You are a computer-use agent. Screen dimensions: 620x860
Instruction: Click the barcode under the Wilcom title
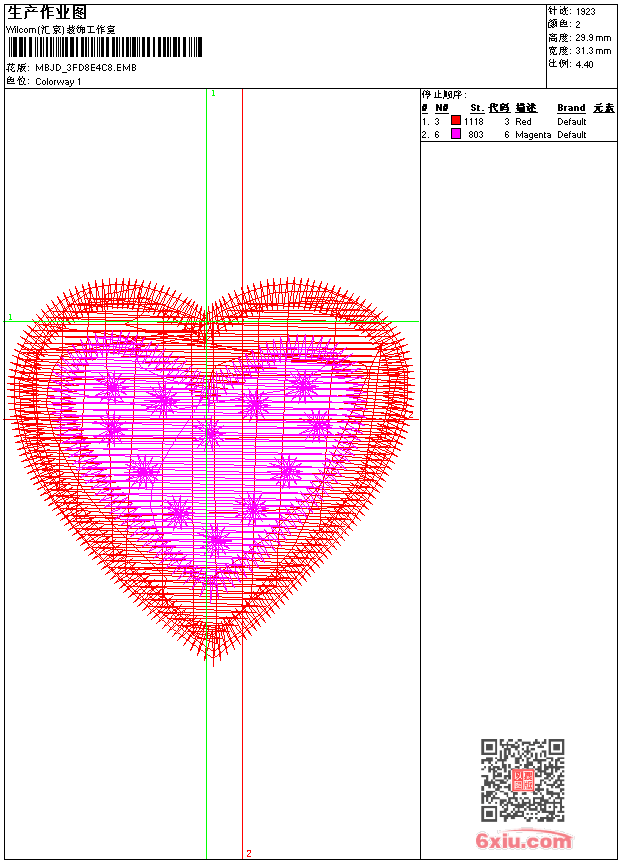point(104,47)
